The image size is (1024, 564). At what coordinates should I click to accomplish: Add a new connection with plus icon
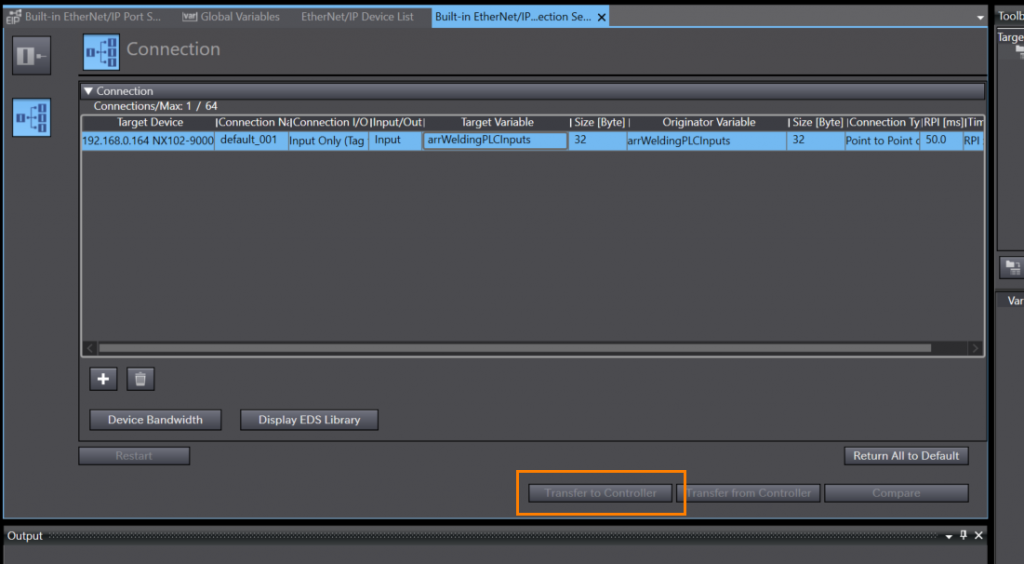103,379
